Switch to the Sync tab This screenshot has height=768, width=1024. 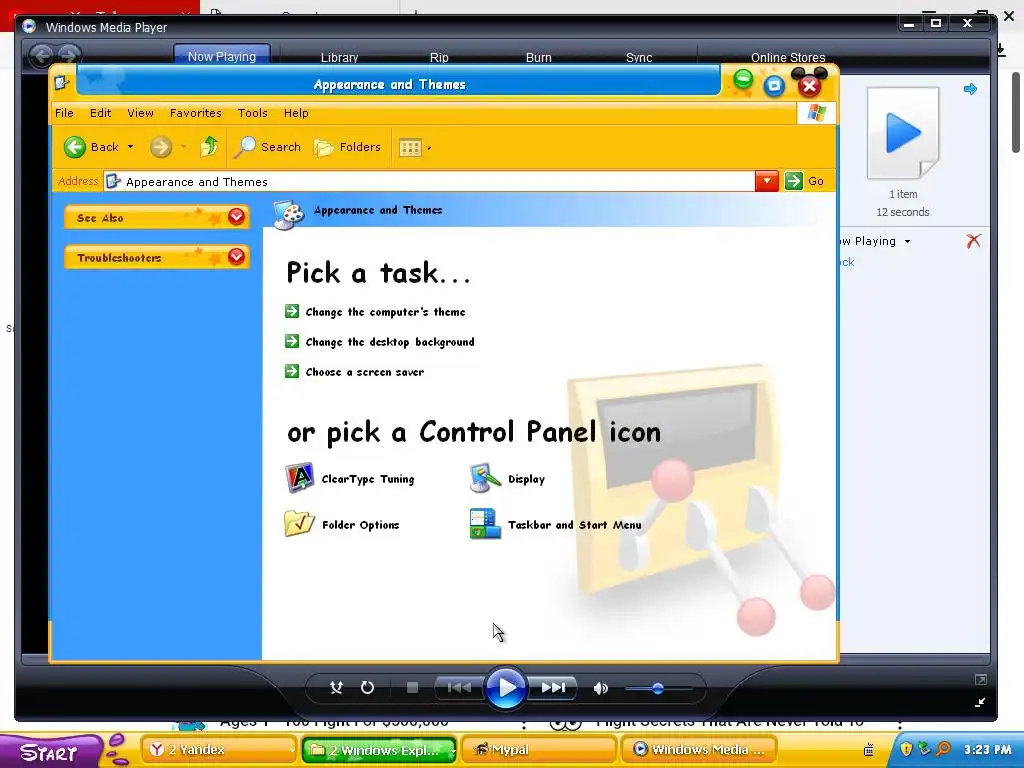639,57
